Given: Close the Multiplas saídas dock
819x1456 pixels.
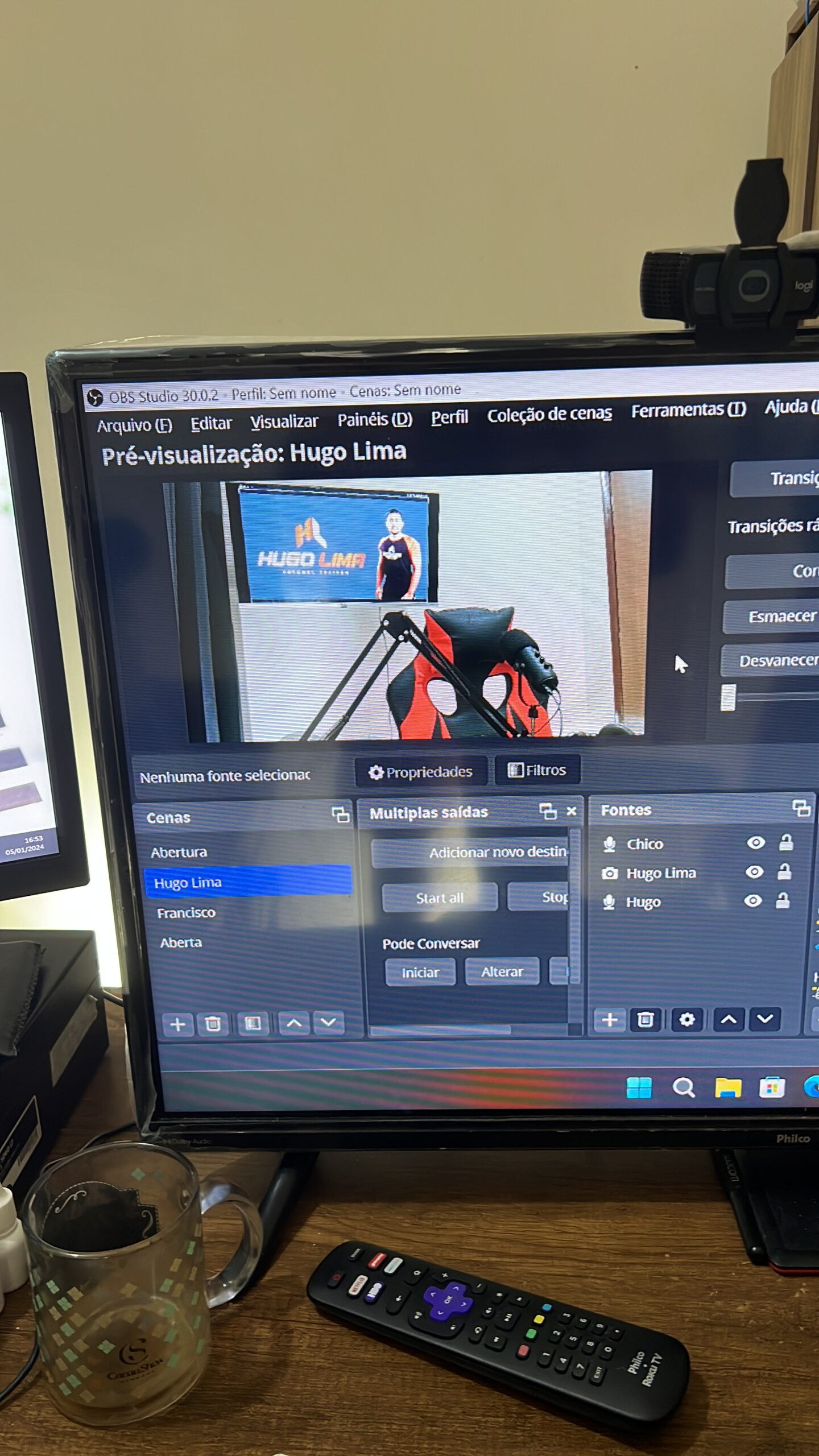Looking at the screenshot, I should pyautogui.click(x=572, y=811).
